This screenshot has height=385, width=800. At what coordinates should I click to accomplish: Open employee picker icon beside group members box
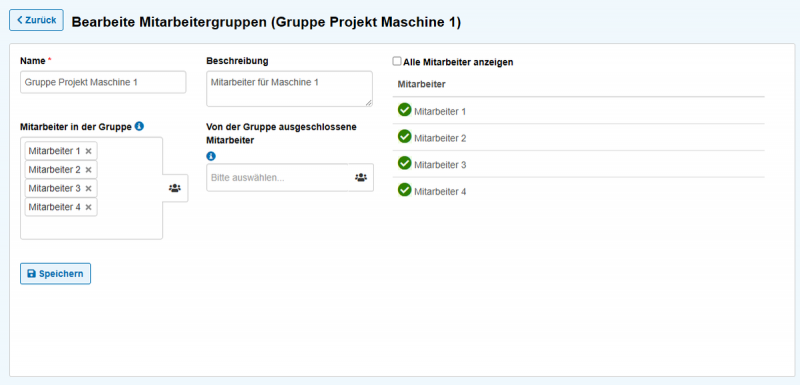tap(175, 188)
